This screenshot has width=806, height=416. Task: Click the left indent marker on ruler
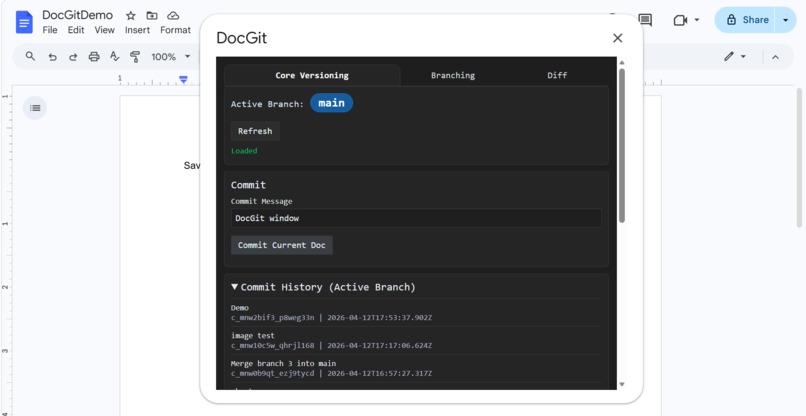pos(184,80)
